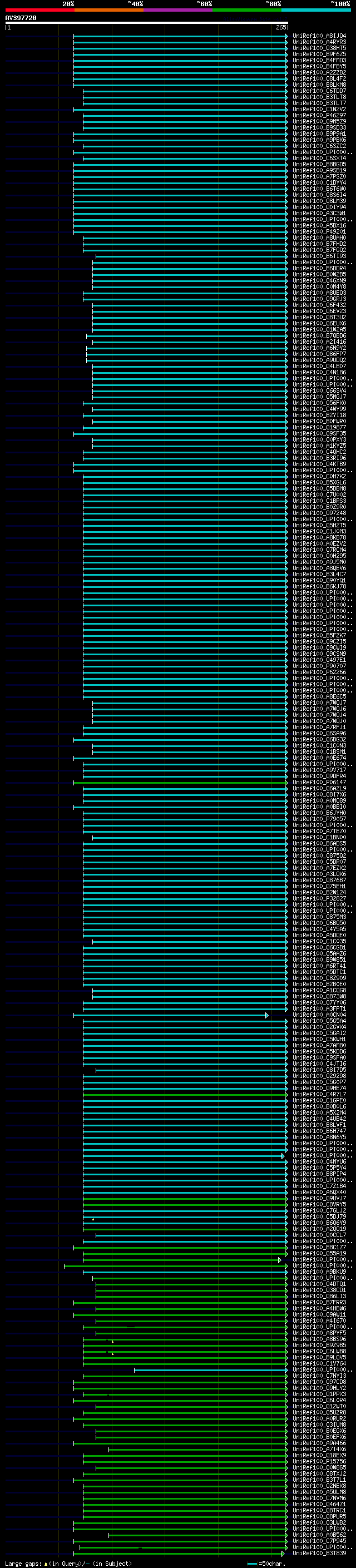This screenshot has height=1568, width=356.
Task: Select hit label UniRef100_Q5G5A4
Action: point(319,1021)
